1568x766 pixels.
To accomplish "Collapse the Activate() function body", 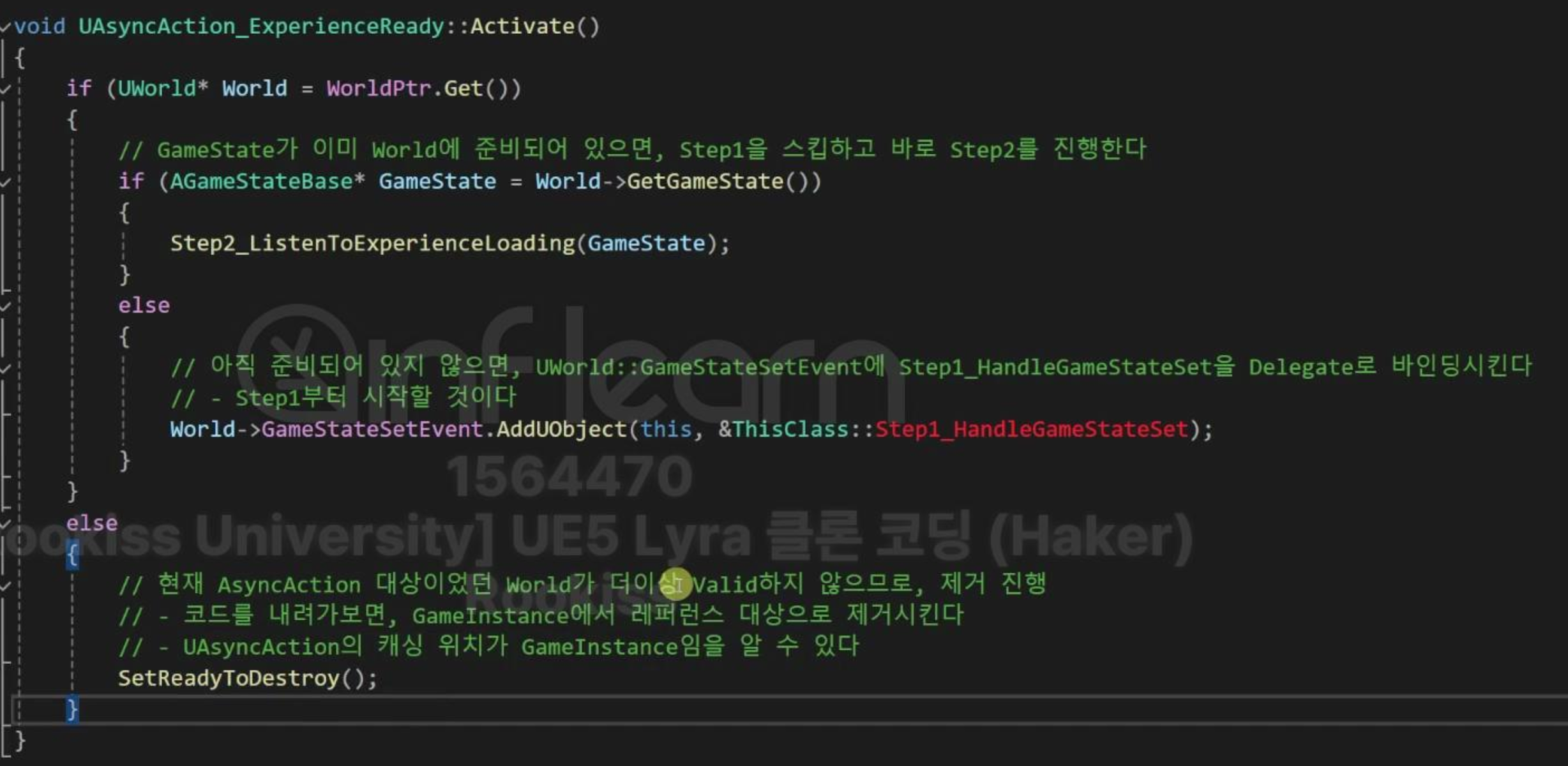I will pos(5,27).
